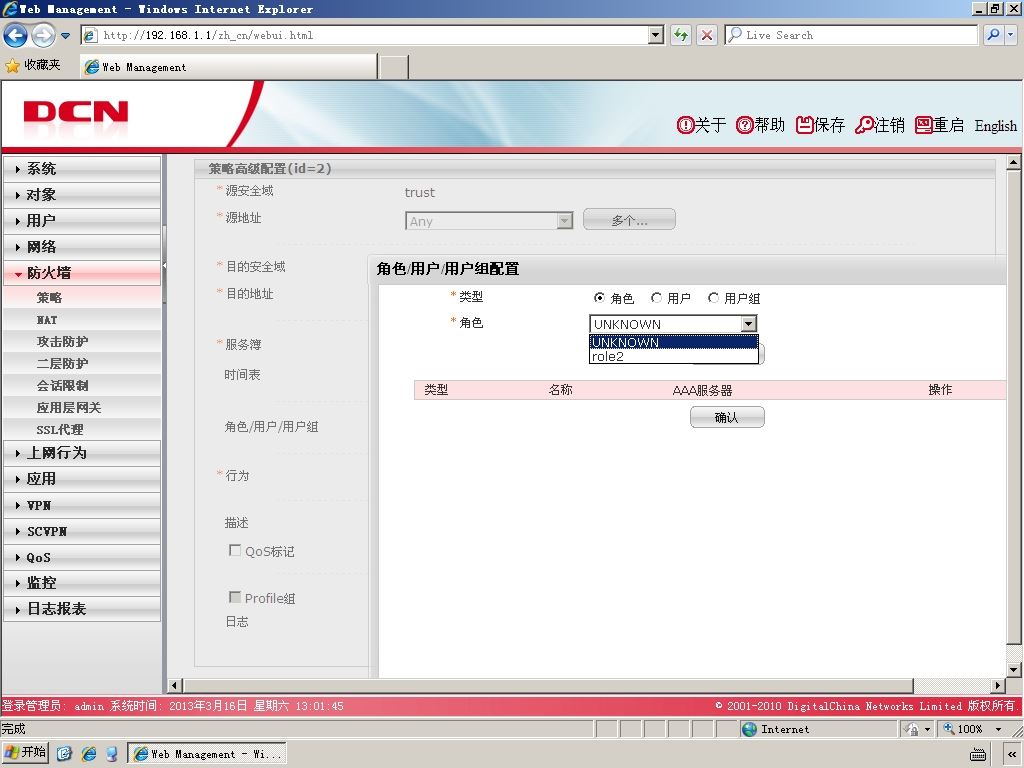The image size is (1024, 768).
Task: Expand the 对象 menu
Action: click(82, 195)
